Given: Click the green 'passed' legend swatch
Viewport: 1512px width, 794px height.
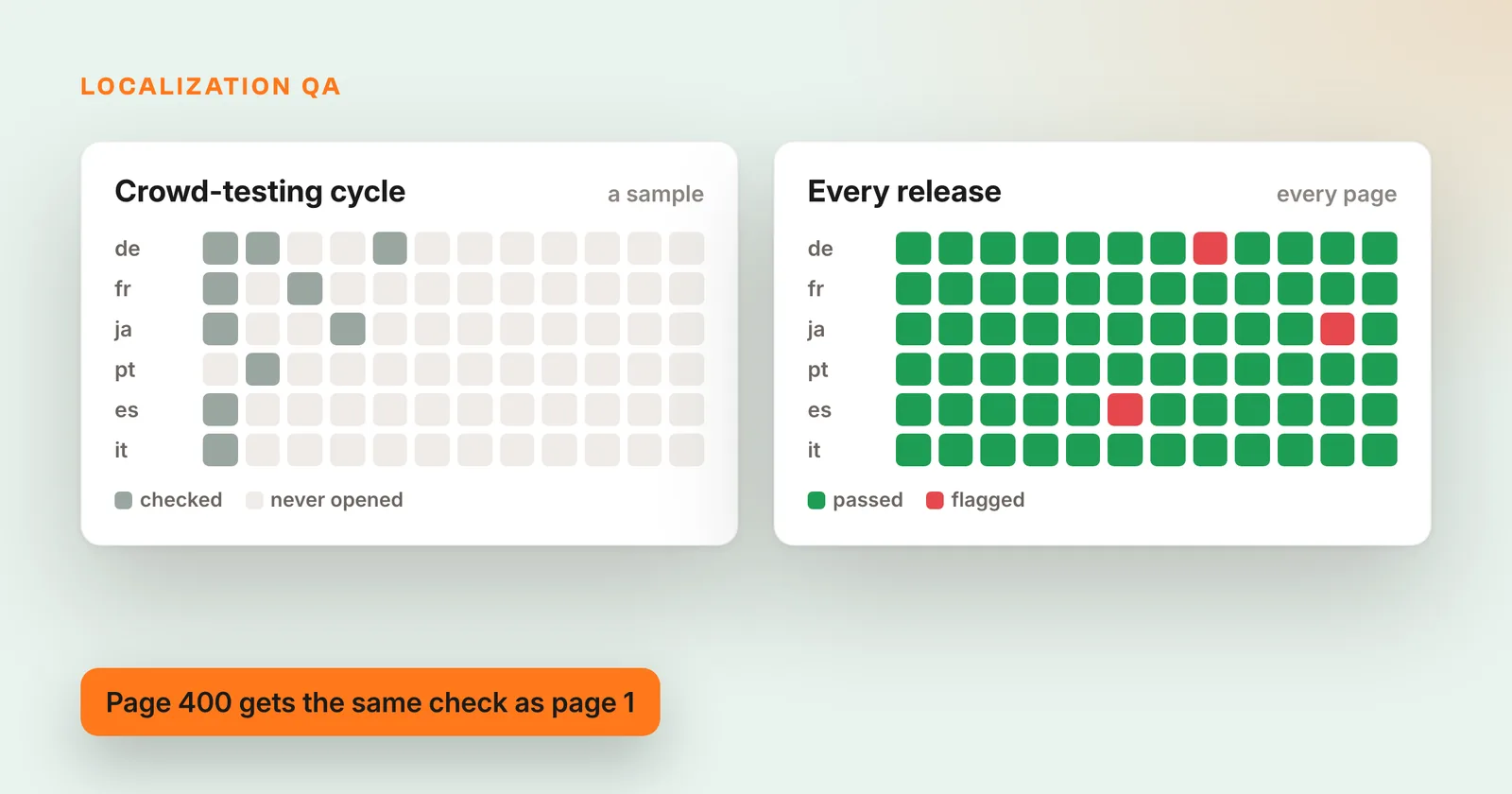Looking at the screenshot, I should [x=816, y=500].
